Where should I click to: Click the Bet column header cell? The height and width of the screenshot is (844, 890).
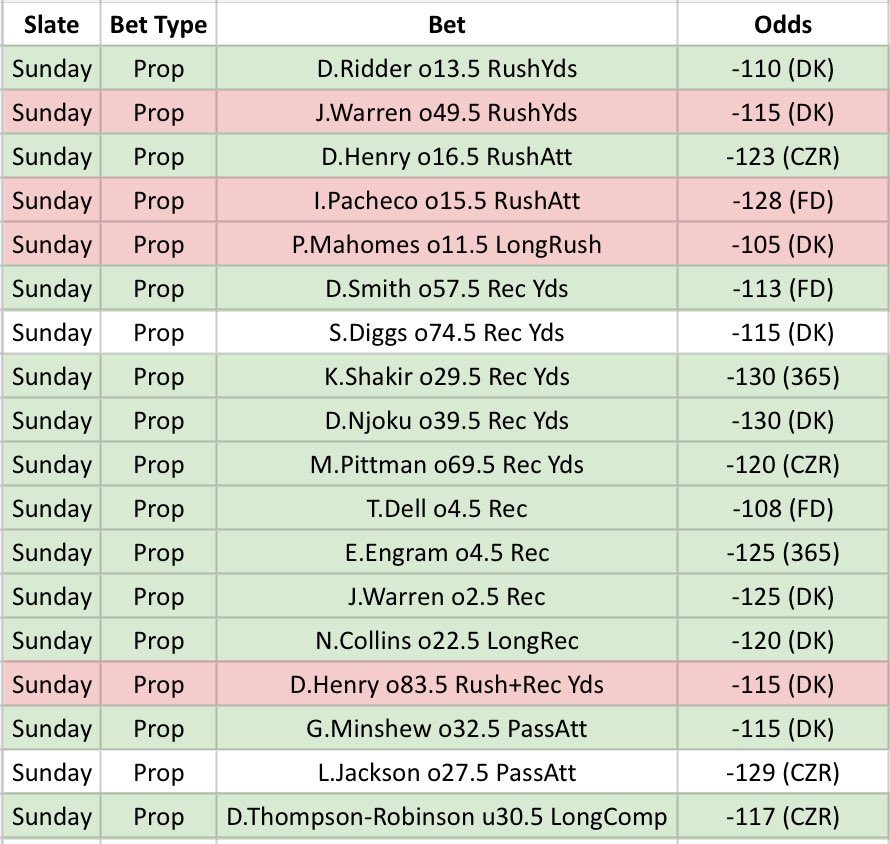(447, 24)
